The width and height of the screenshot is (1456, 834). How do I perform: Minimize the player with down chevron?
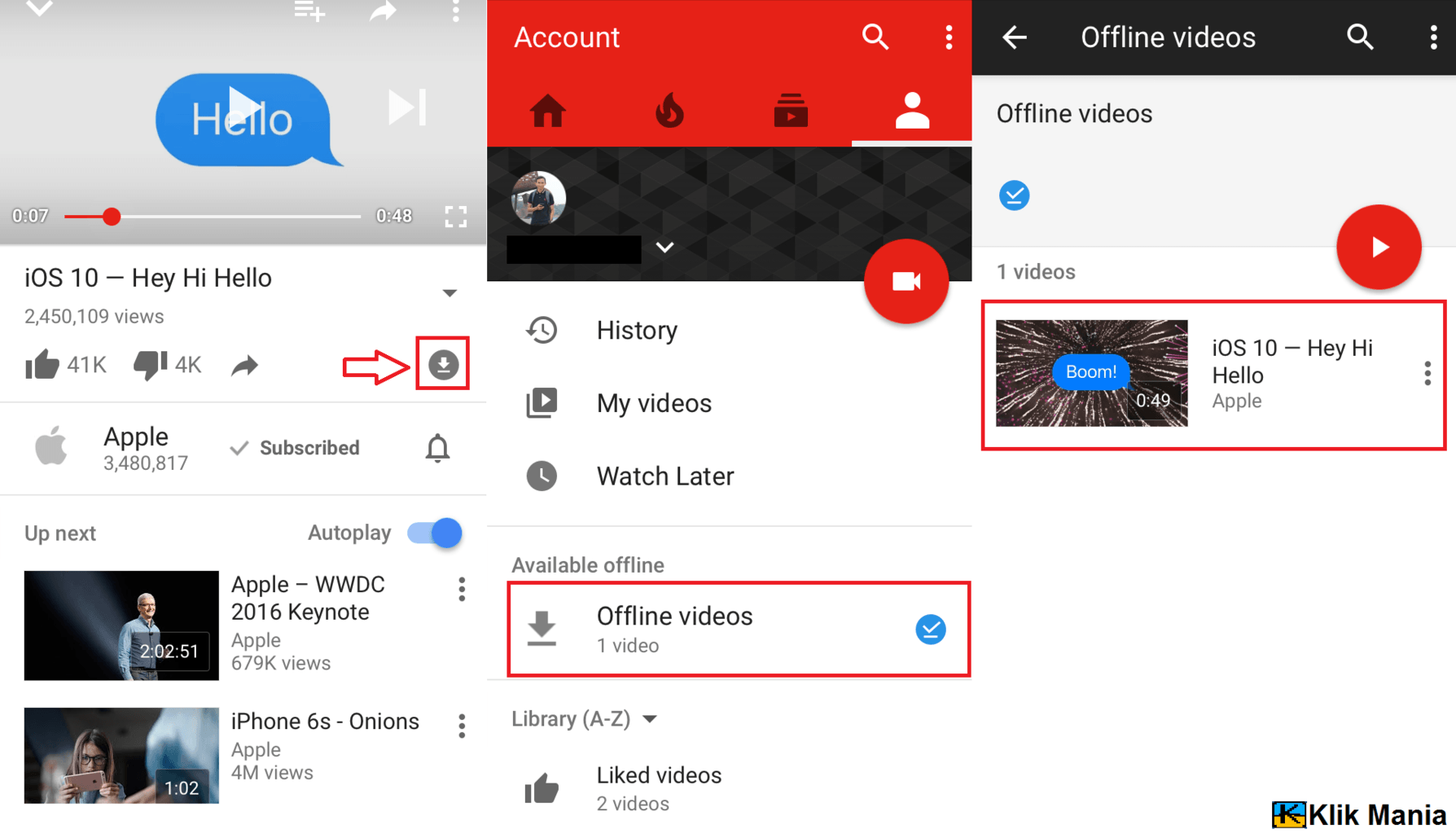pos(39,9)
